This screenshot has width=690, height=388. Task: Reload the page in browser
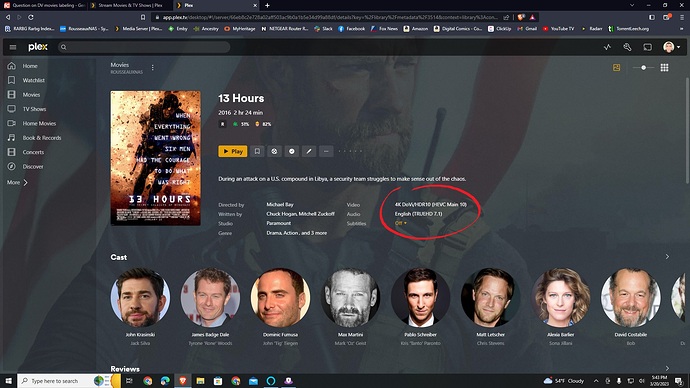coord(31,17)
